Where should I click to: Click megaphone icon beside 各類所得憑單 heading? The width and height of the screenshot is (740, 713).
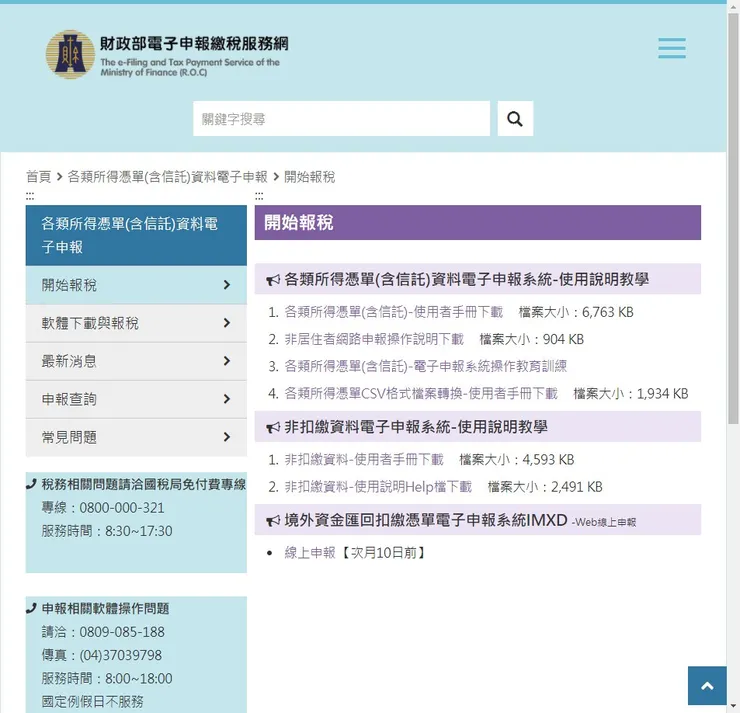point(273,280)
